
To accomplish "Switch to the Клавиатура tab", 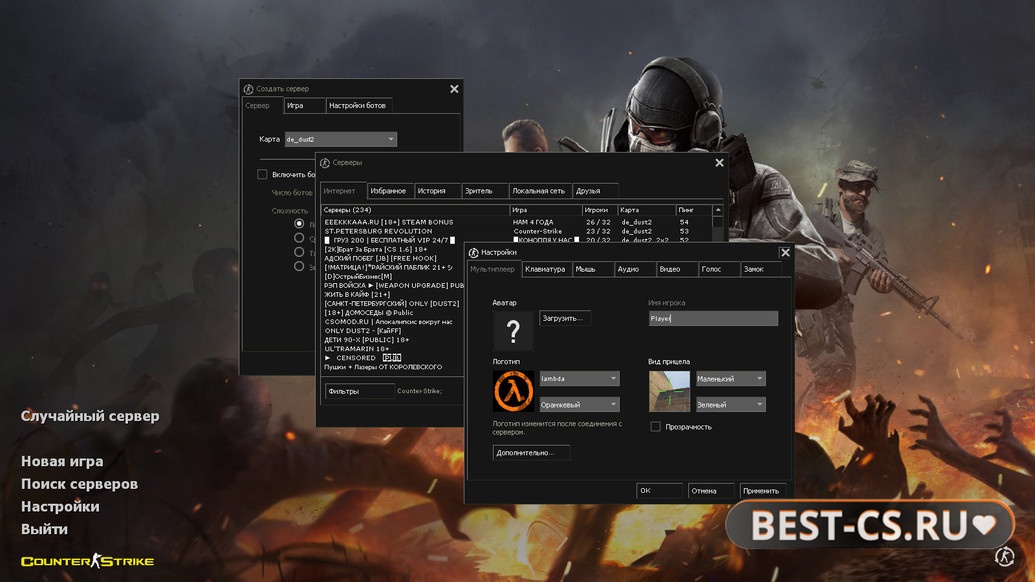I will click(x=545, y=269).
